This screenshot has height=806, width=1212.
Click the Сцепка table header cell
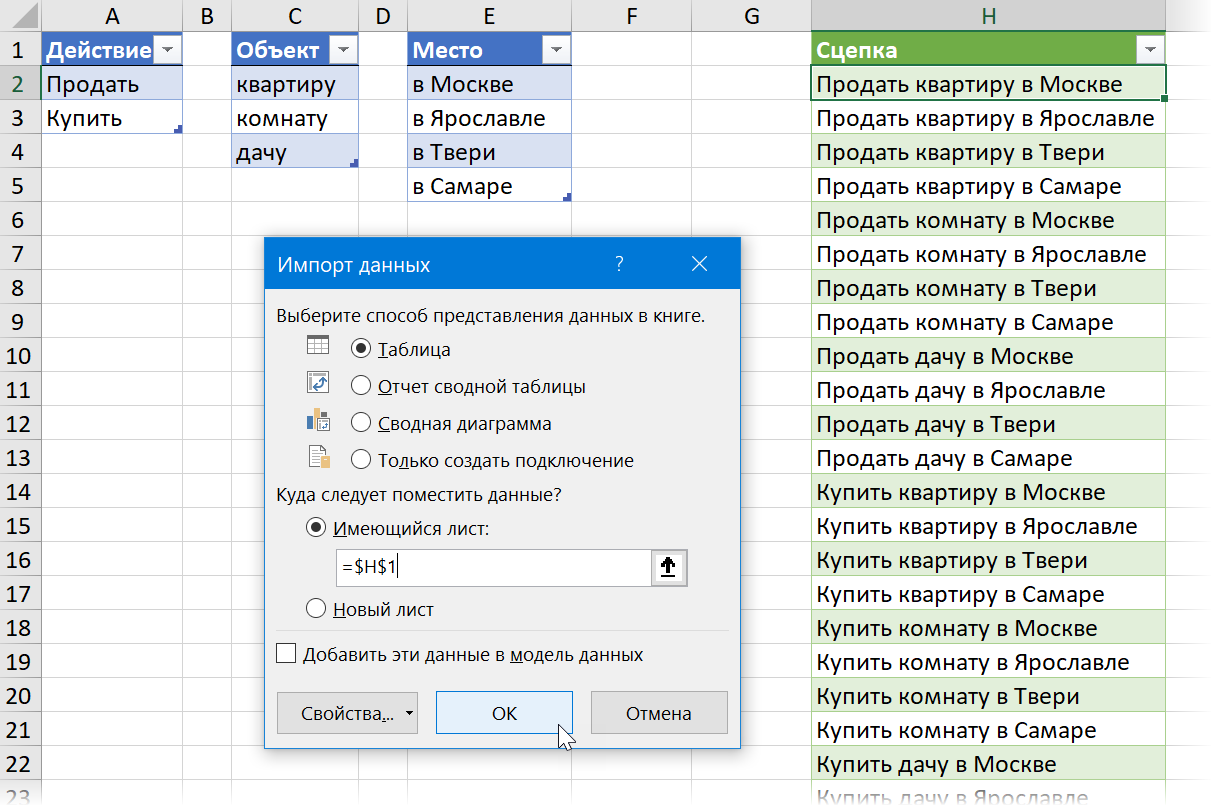tap(988, 50)
